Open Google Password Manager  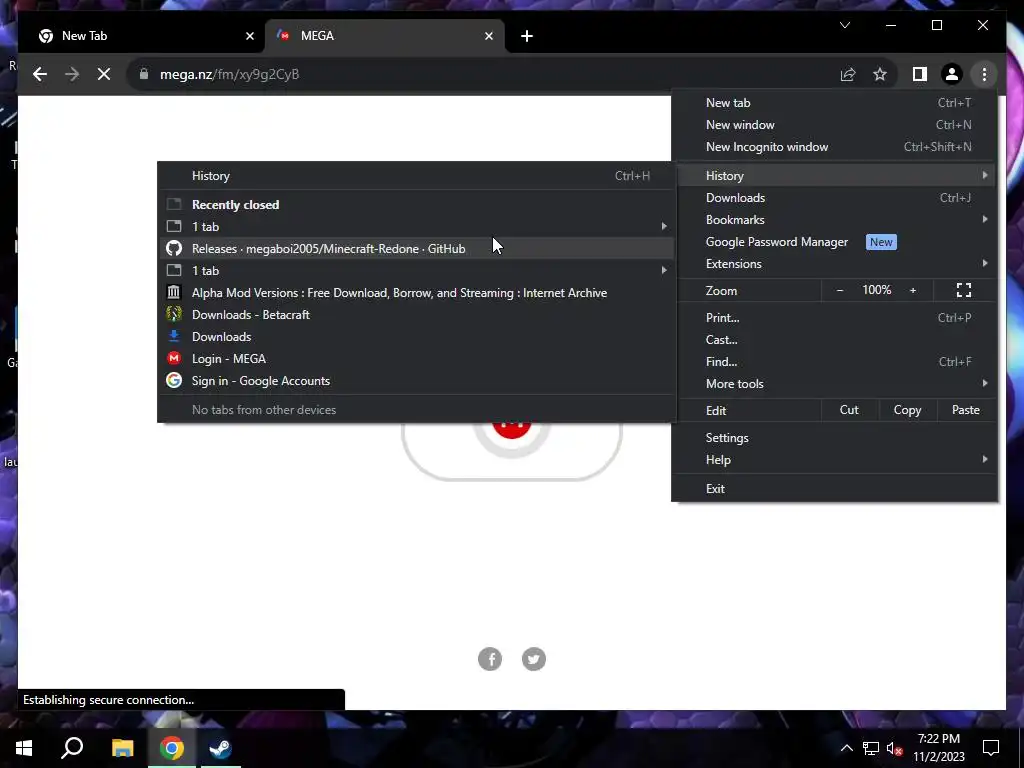pos(835,242)
